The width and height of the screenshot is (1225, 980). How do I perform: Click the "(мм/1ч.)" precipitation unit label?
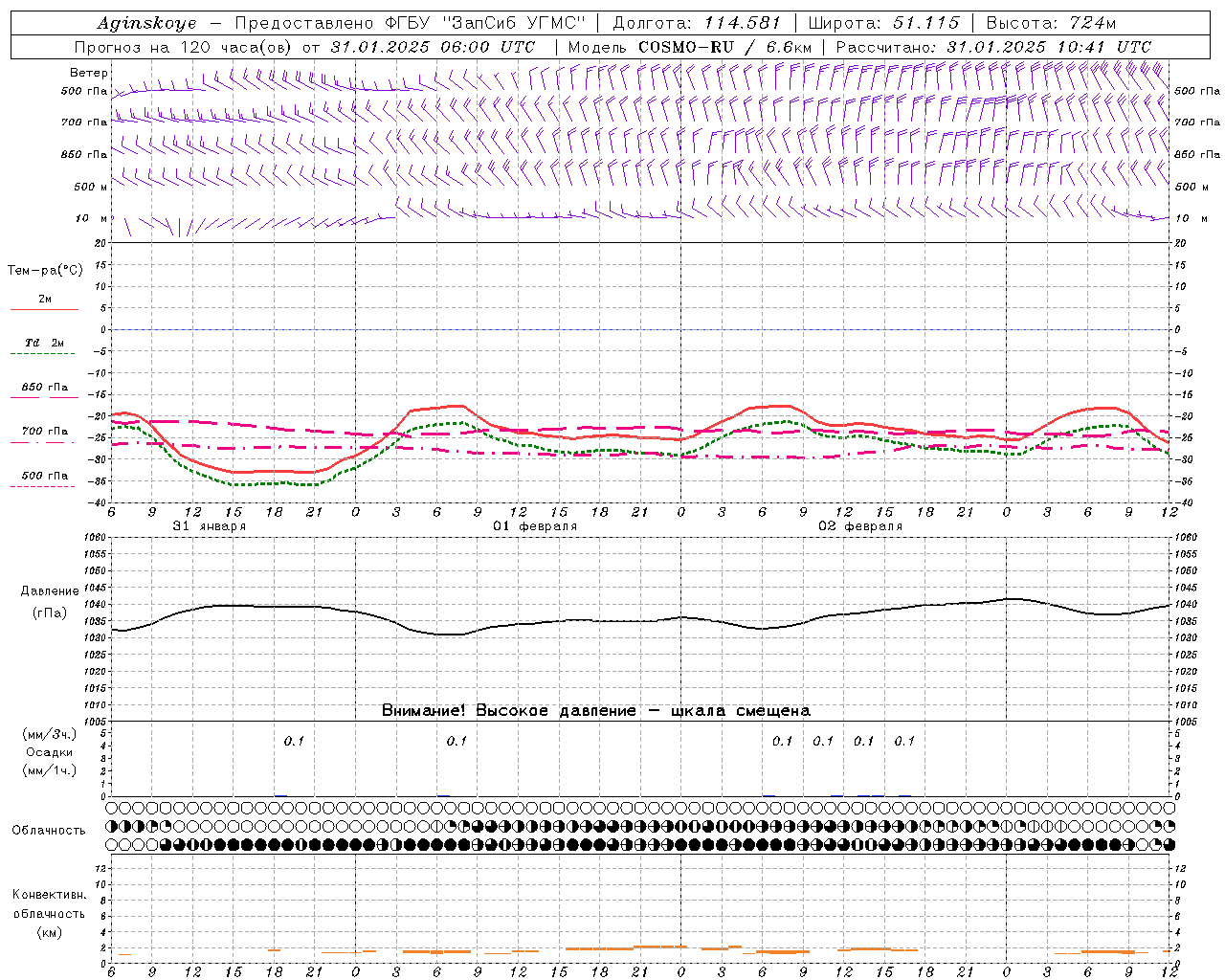(x=50, y=770)
